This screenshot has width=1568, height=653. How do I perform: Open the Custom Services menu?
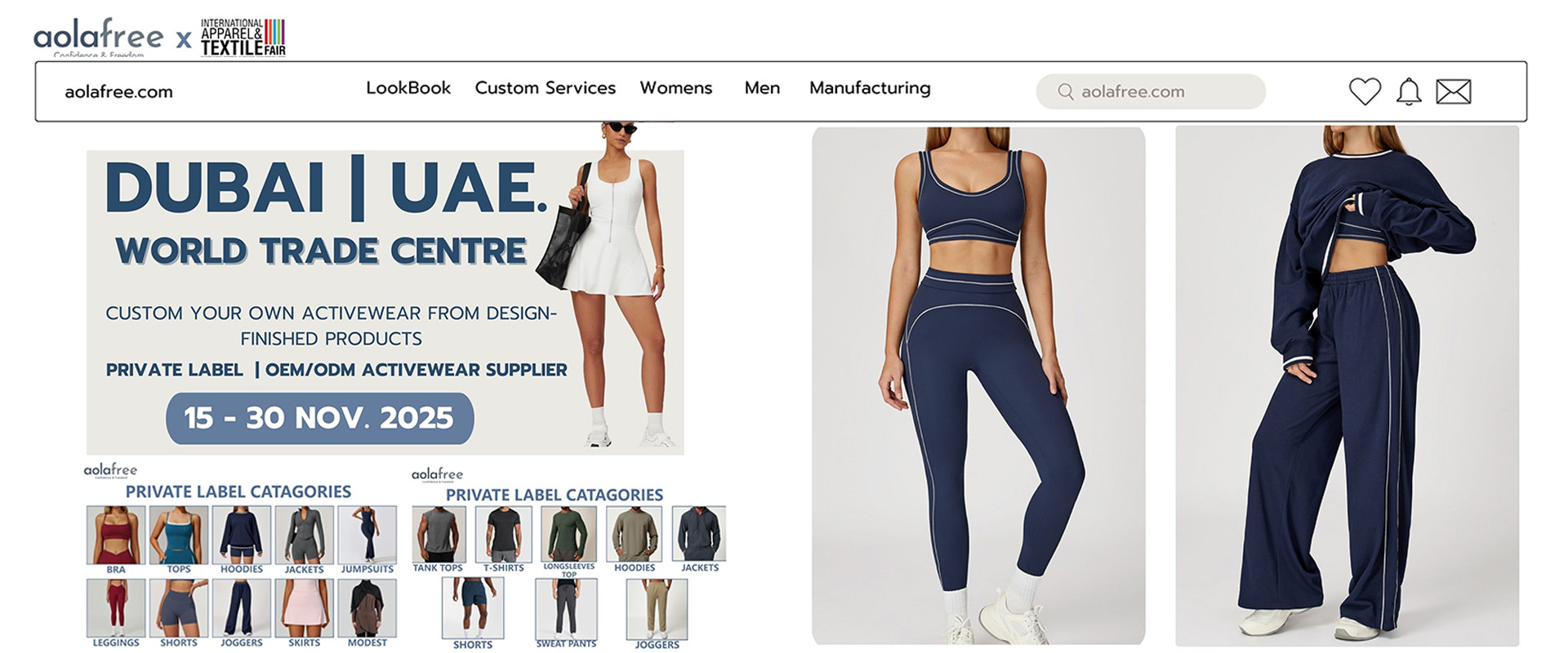(546, 87)
